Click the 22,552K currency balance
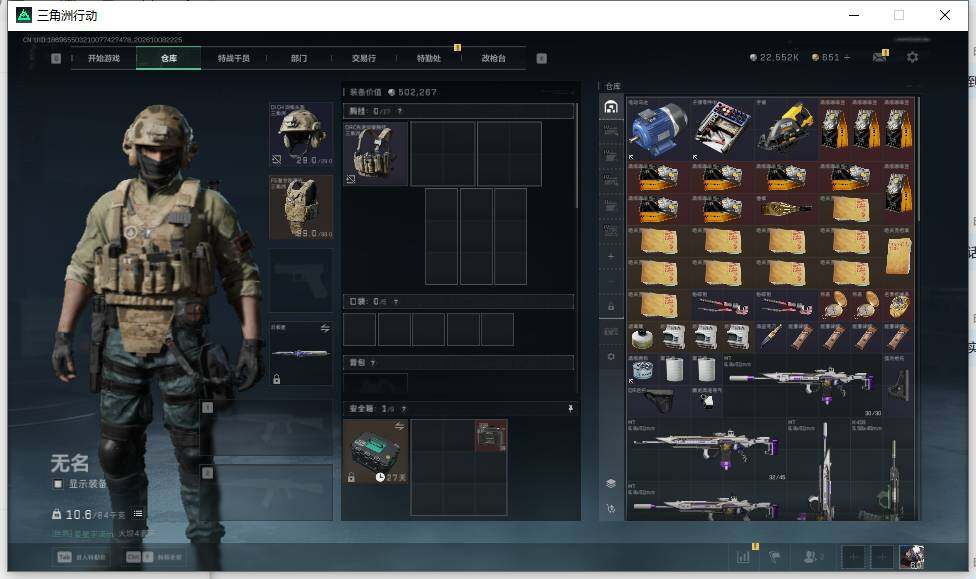This screenshot has width=976, height=579. click(x=774, y=57)
